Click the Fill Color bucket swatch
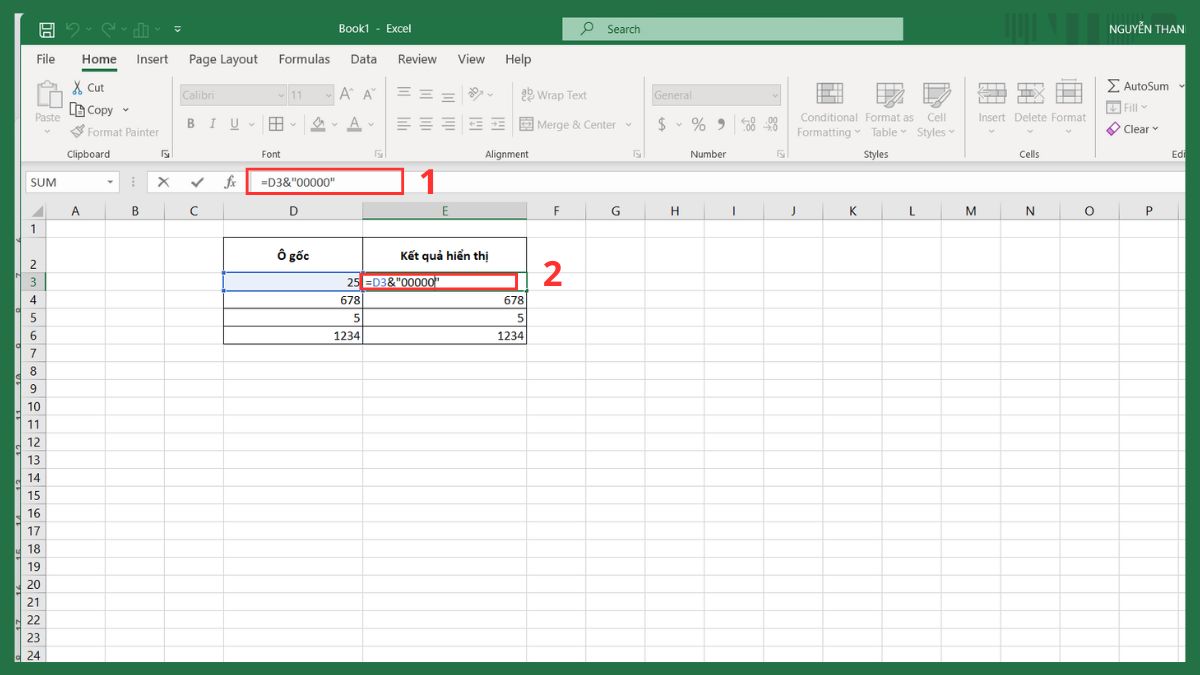 click(x=318, y=125)
